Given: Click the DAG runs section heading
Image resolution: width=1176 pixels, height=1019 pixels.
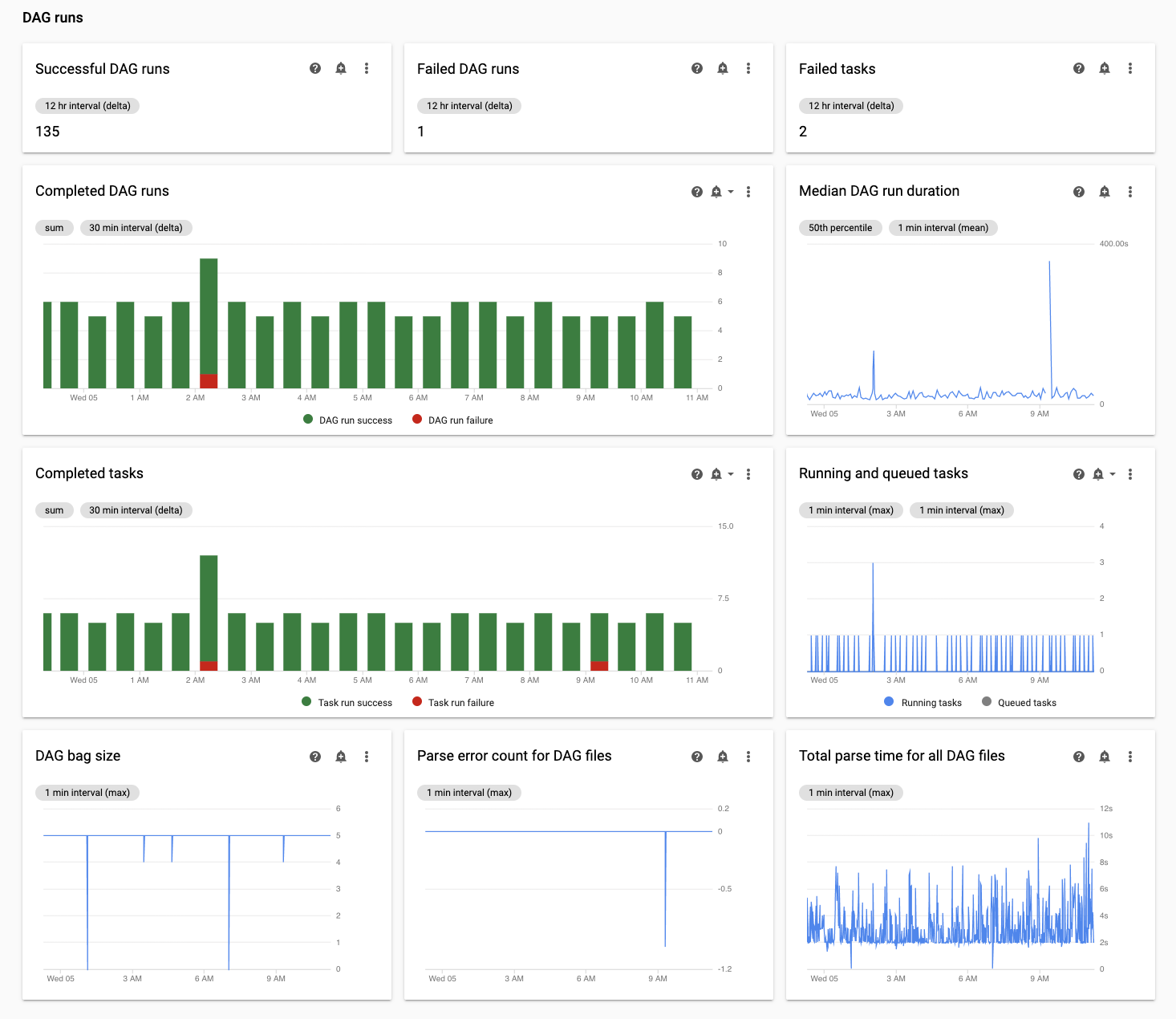Looking at the screenshot, I should (53, 18).
